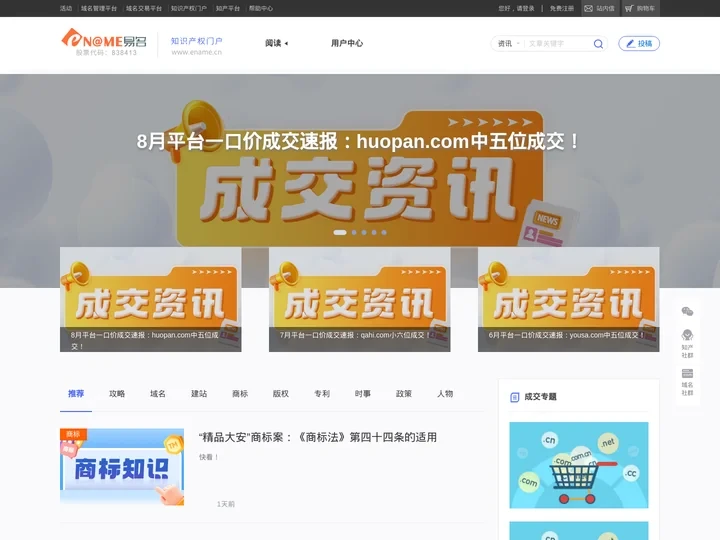Select the first carousel indicator dot
720x540 pixels.
pos(340,232)
